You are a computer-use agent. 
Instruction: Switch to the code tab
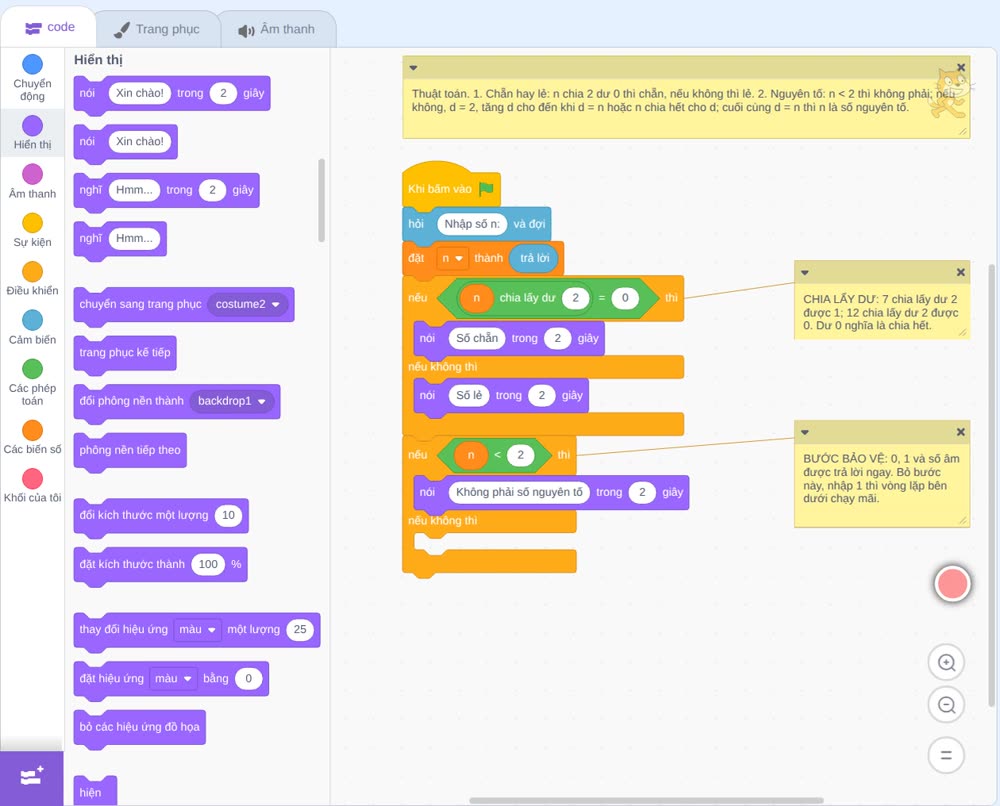click(x=49, y=27)
